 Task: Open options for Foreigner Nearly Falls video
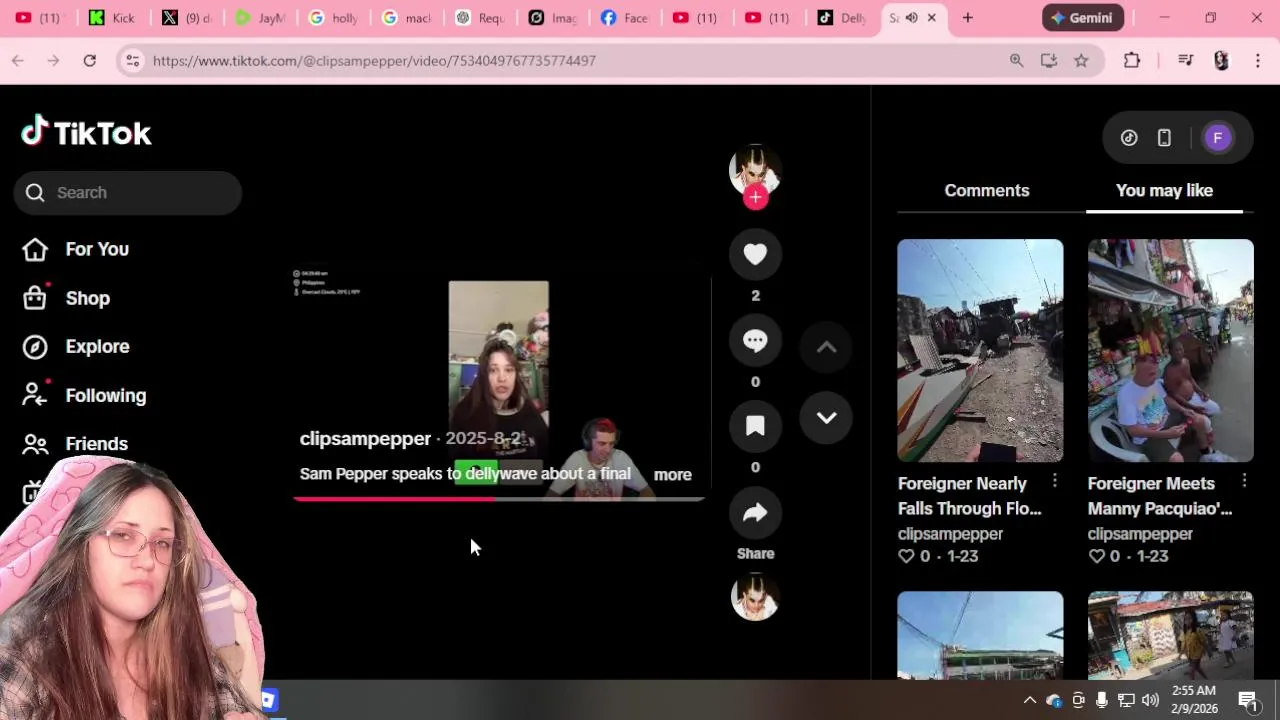point(1054,482)
